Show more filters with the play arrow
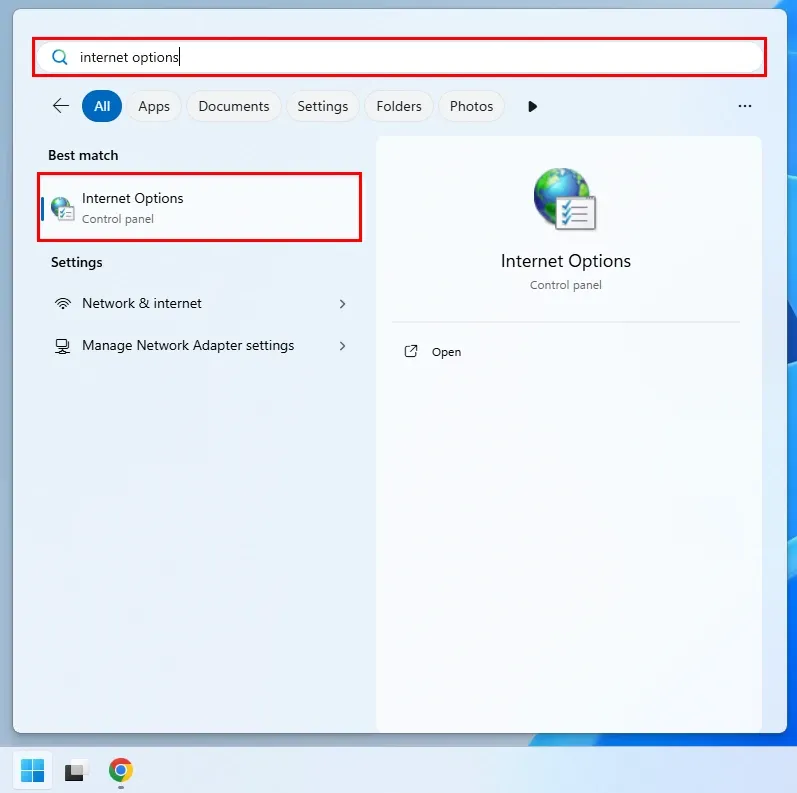797x793 pixels. pyautogui.click(x=532, y=106)
